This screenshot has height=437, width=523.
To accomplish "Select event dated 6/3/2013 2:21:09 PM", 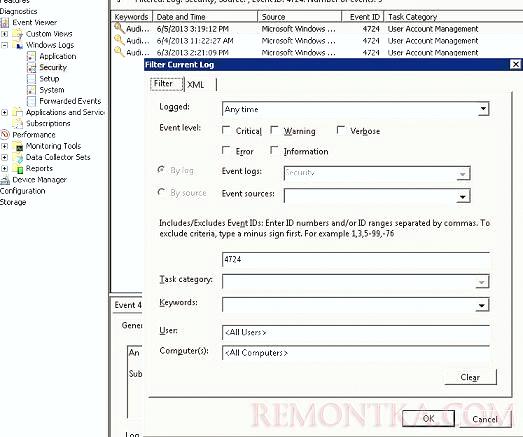I will click(x=317, y=52).
